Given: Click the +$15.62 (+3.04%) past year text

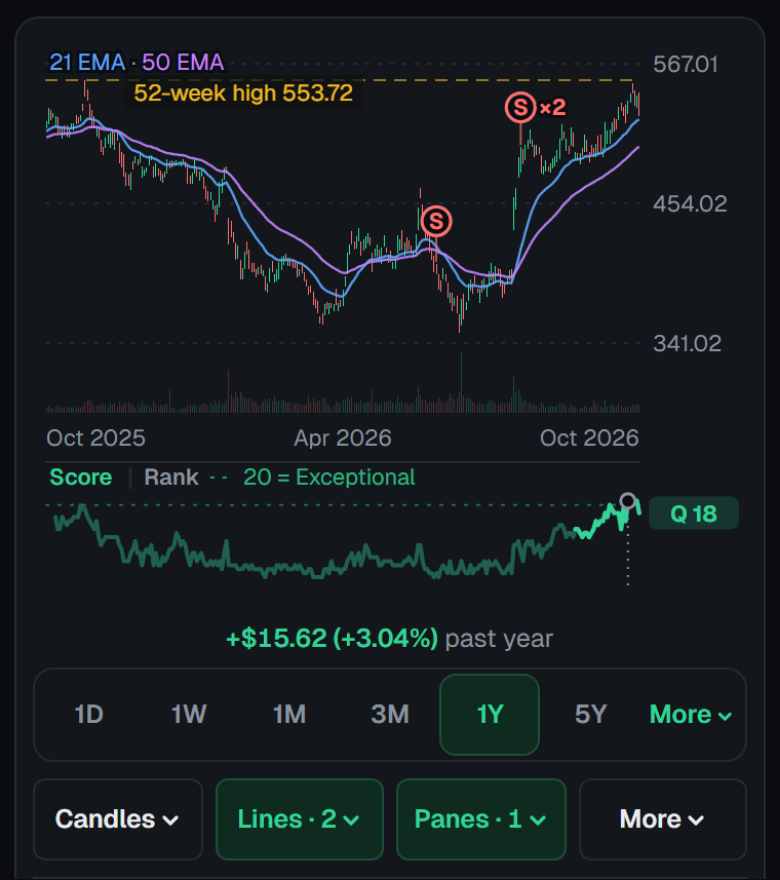Looking at the screenshot, I should [x=389, y=638].
